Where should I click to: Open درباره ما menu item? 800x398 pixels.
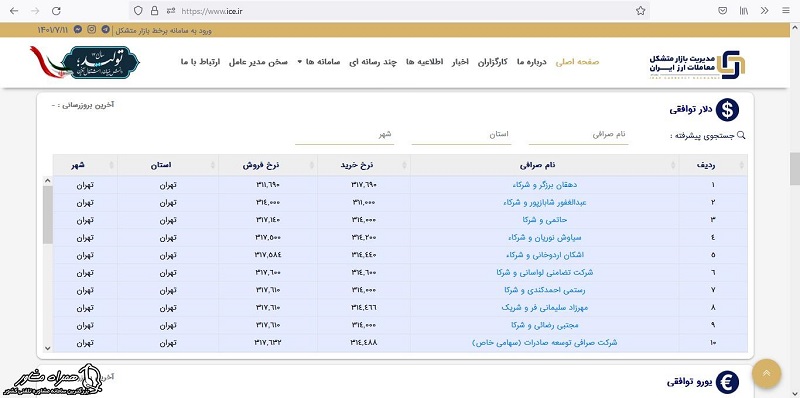pyautogui.click(x=532, y=62)
